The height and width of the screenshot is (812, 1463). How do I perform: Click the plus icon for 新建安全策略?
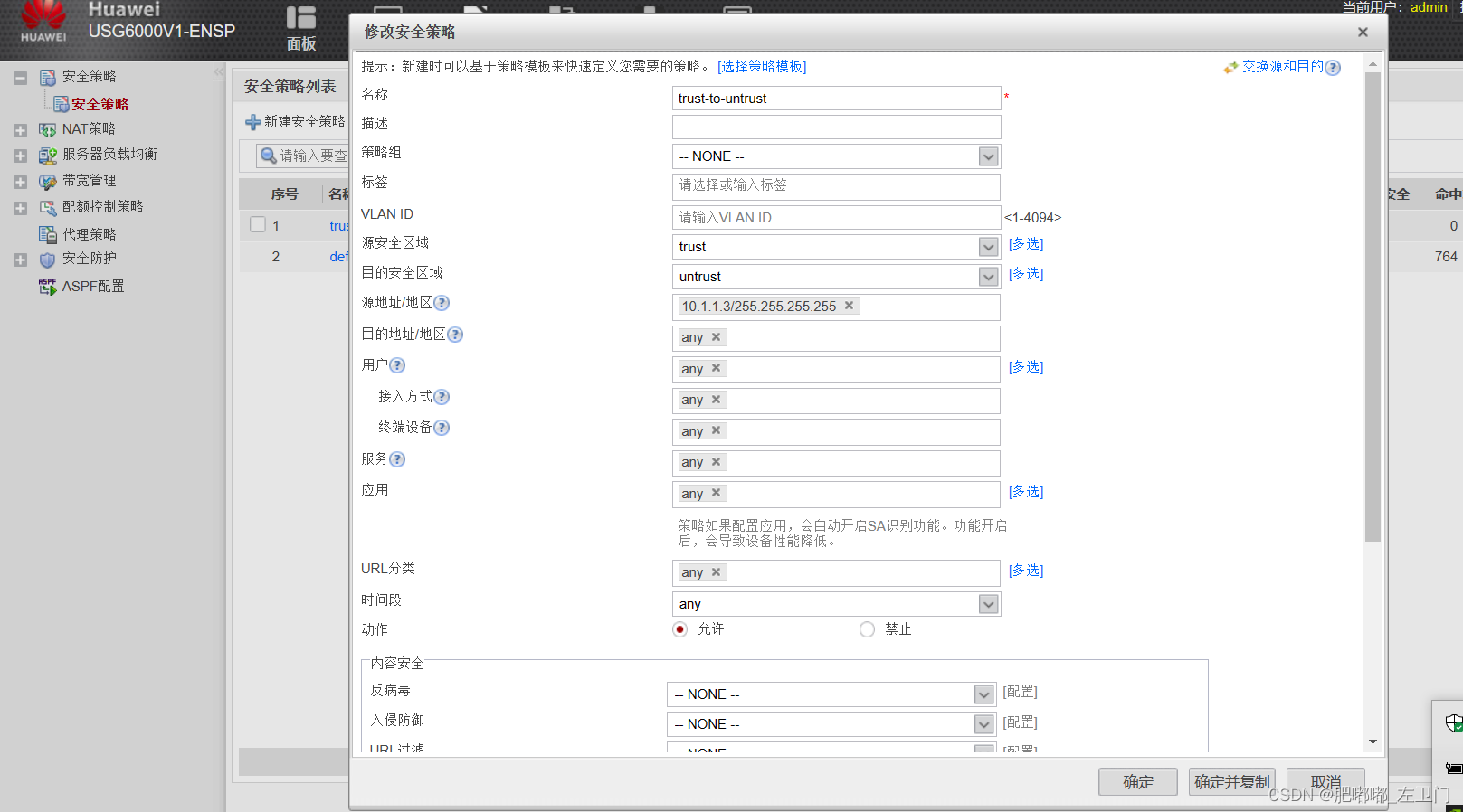[253, 122]
